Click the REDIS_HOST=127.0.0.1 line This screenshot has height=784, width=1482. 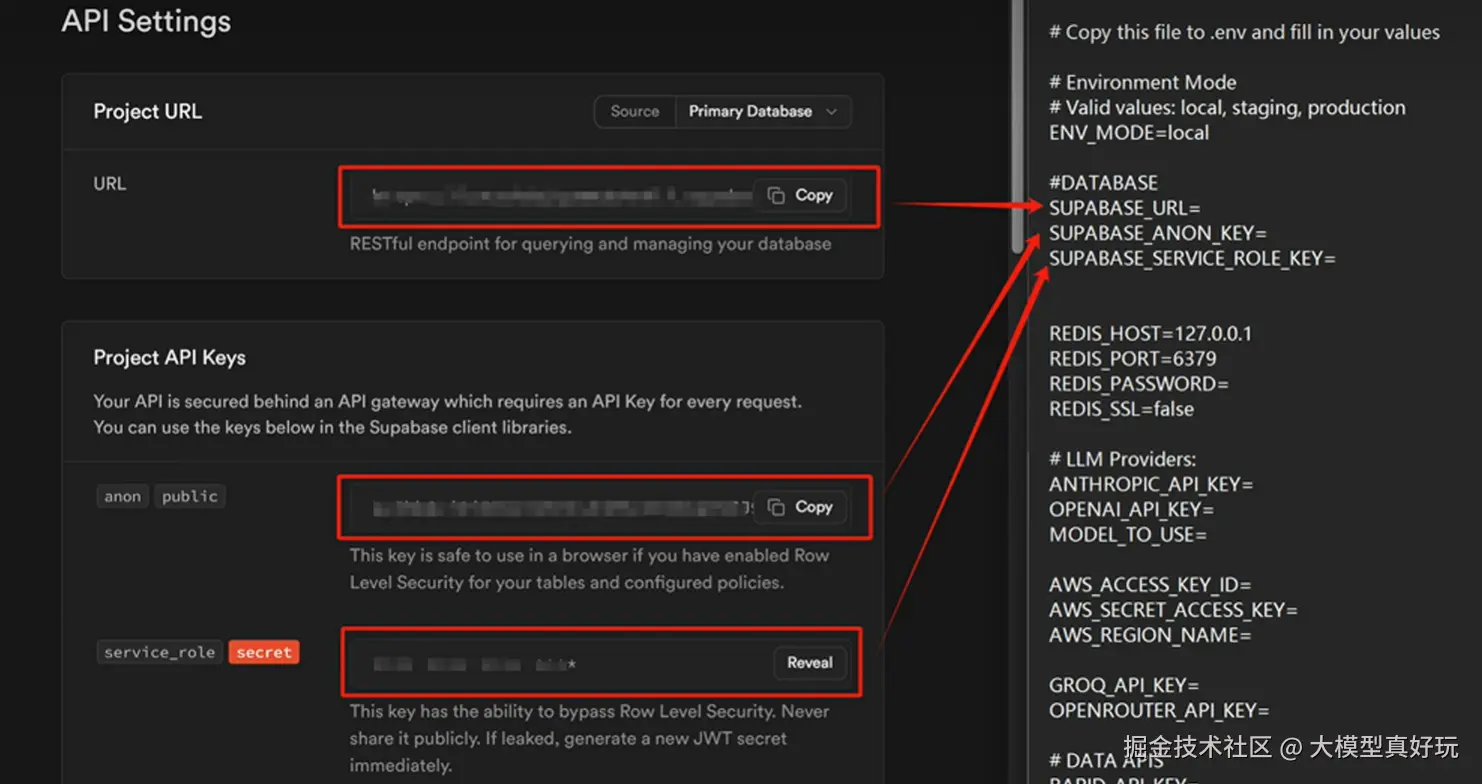(x=1150, y=334)
